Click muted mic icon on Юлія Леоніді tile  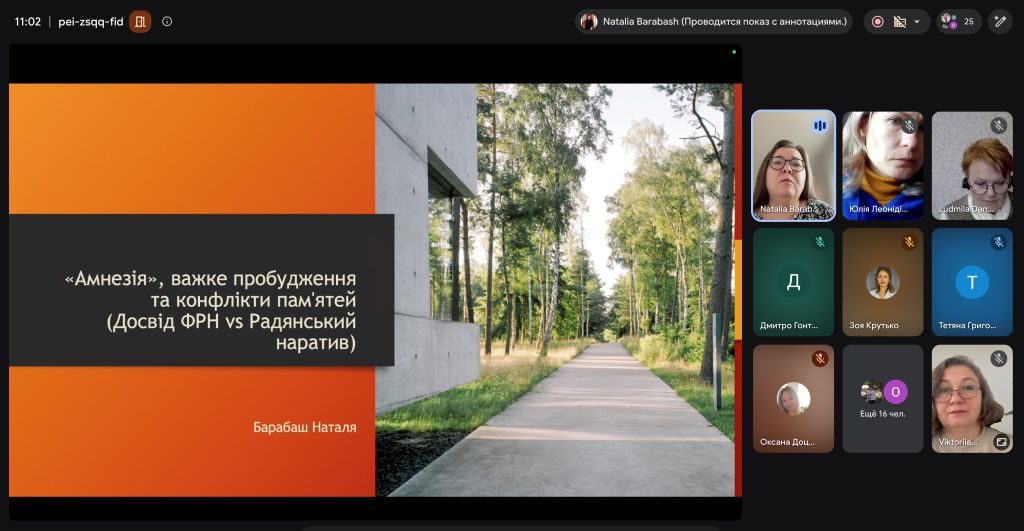click(909, 125)
